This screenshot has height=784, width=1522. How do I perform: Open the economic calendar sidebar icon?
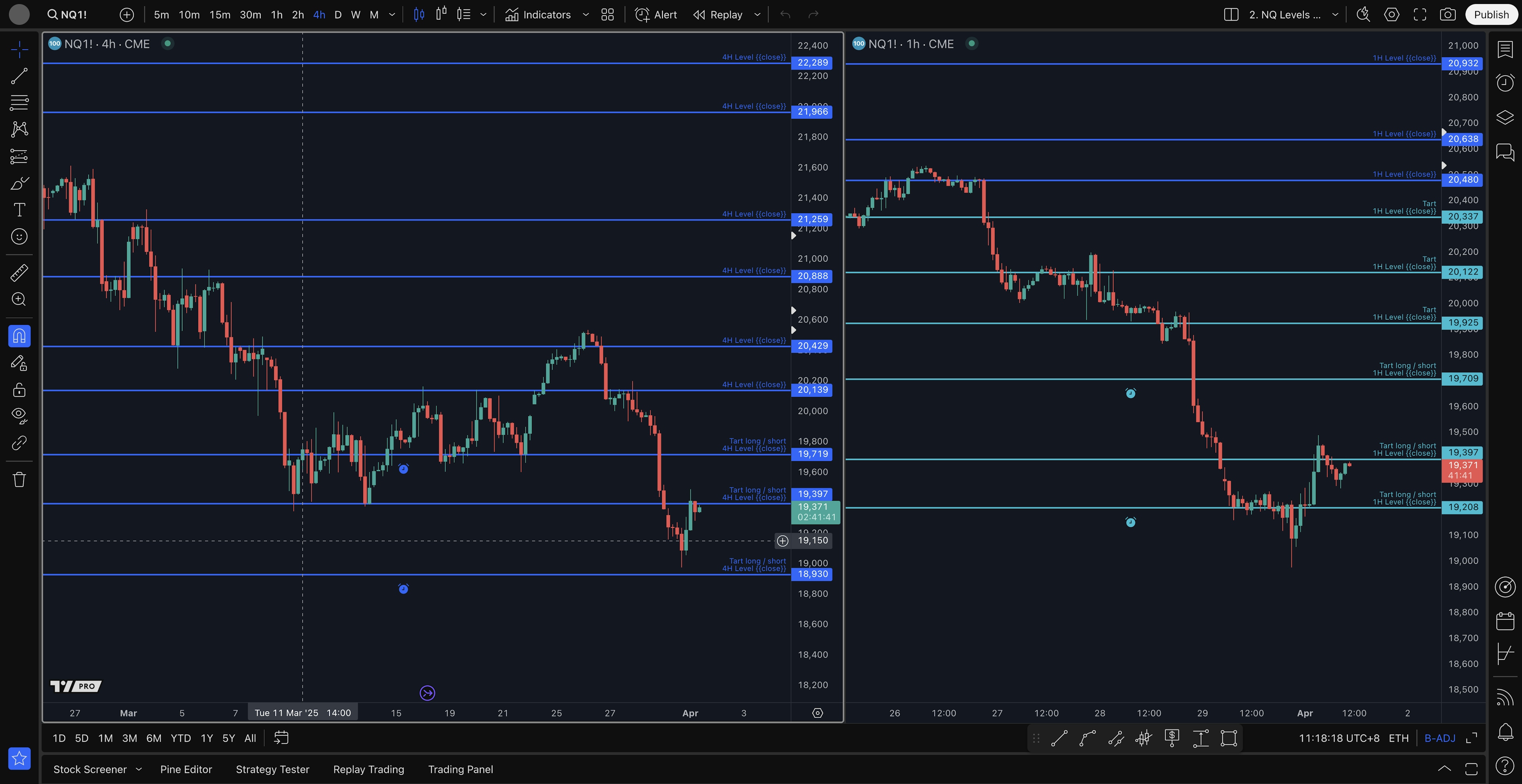[1505, 621]
